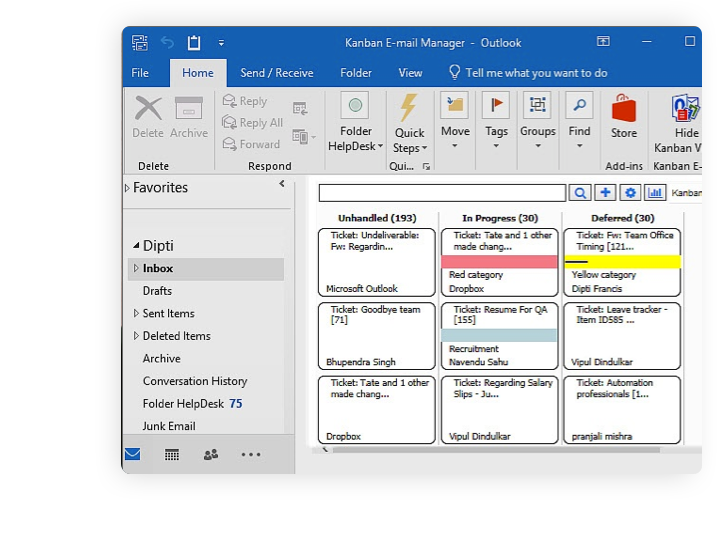The height and width of the screenshot is (536, 717).
Task: Switch to the People view icon
Action: [x=211, y=454]
